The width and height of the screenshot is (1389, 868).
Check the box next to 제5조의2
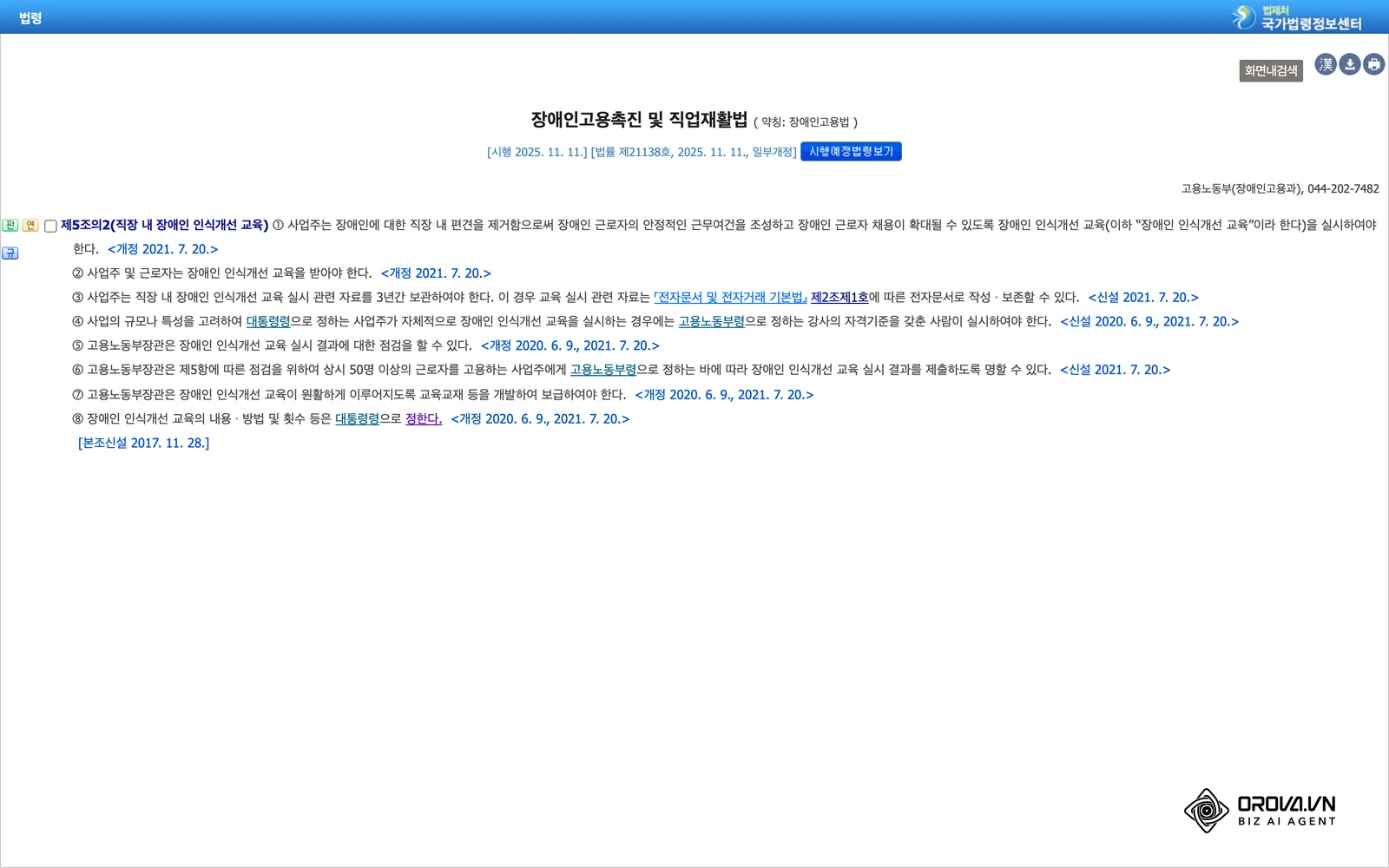pyautogui.click(x=50, y=227)
